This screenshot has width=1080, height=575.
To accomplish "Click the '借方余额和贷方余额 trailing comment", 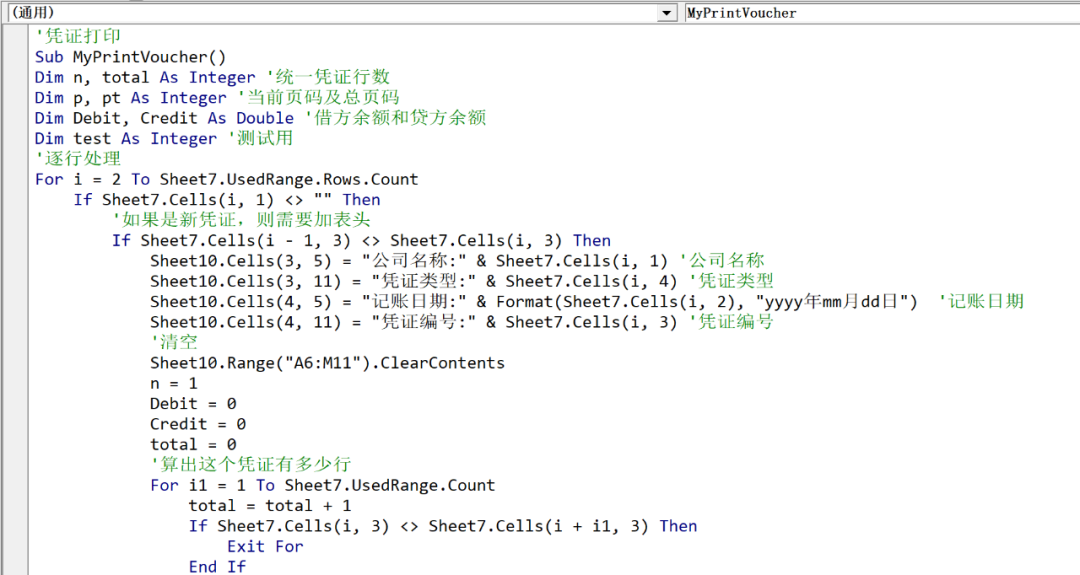I will [395, 118].
